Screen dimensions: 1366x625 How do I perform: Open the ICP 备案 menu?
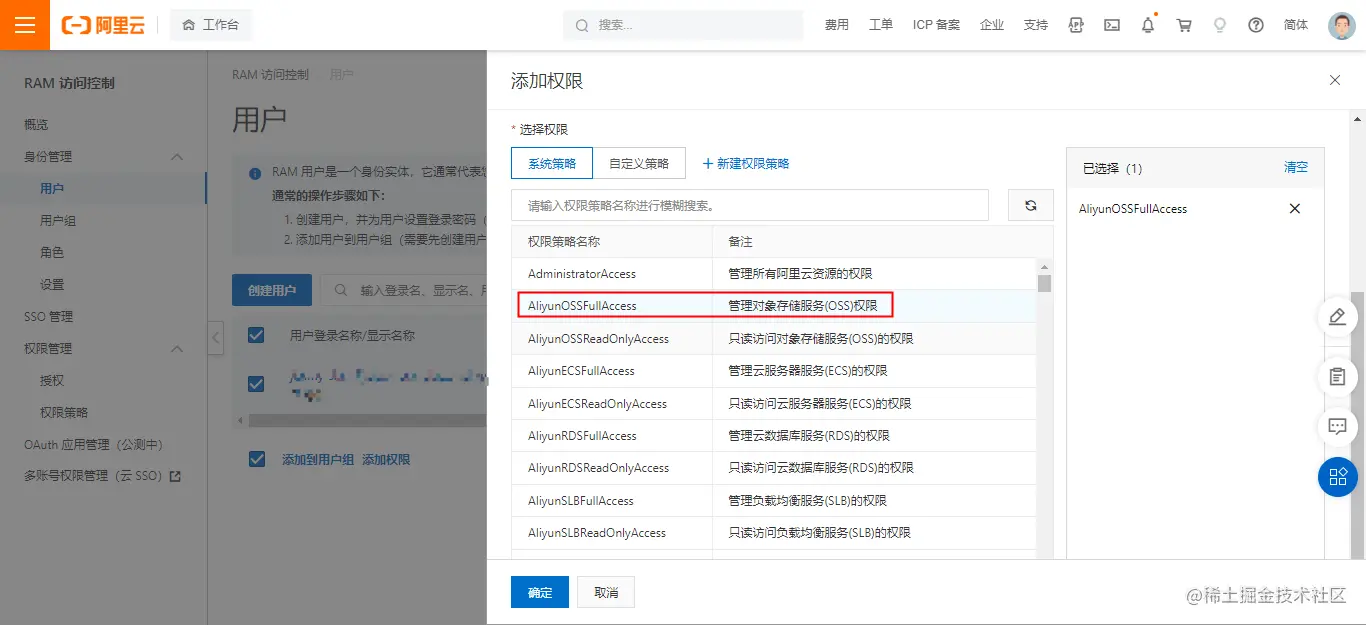(x=936, y=25)
